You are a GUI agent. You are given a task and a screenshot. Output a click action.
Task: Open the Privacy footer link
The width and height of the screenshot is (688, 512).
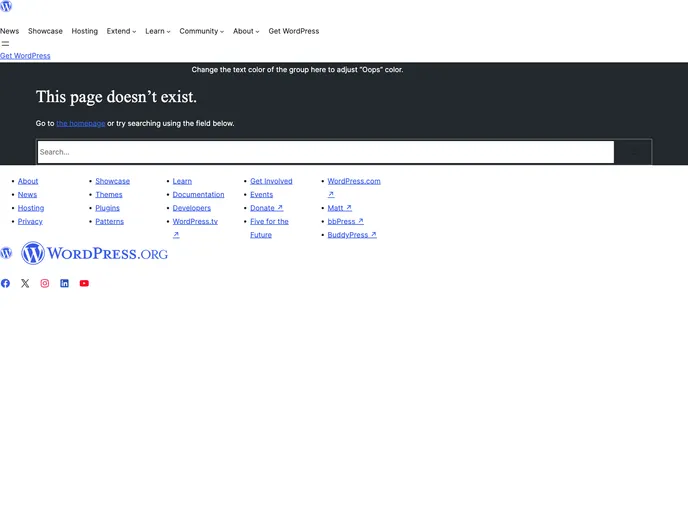pos(30,222)
